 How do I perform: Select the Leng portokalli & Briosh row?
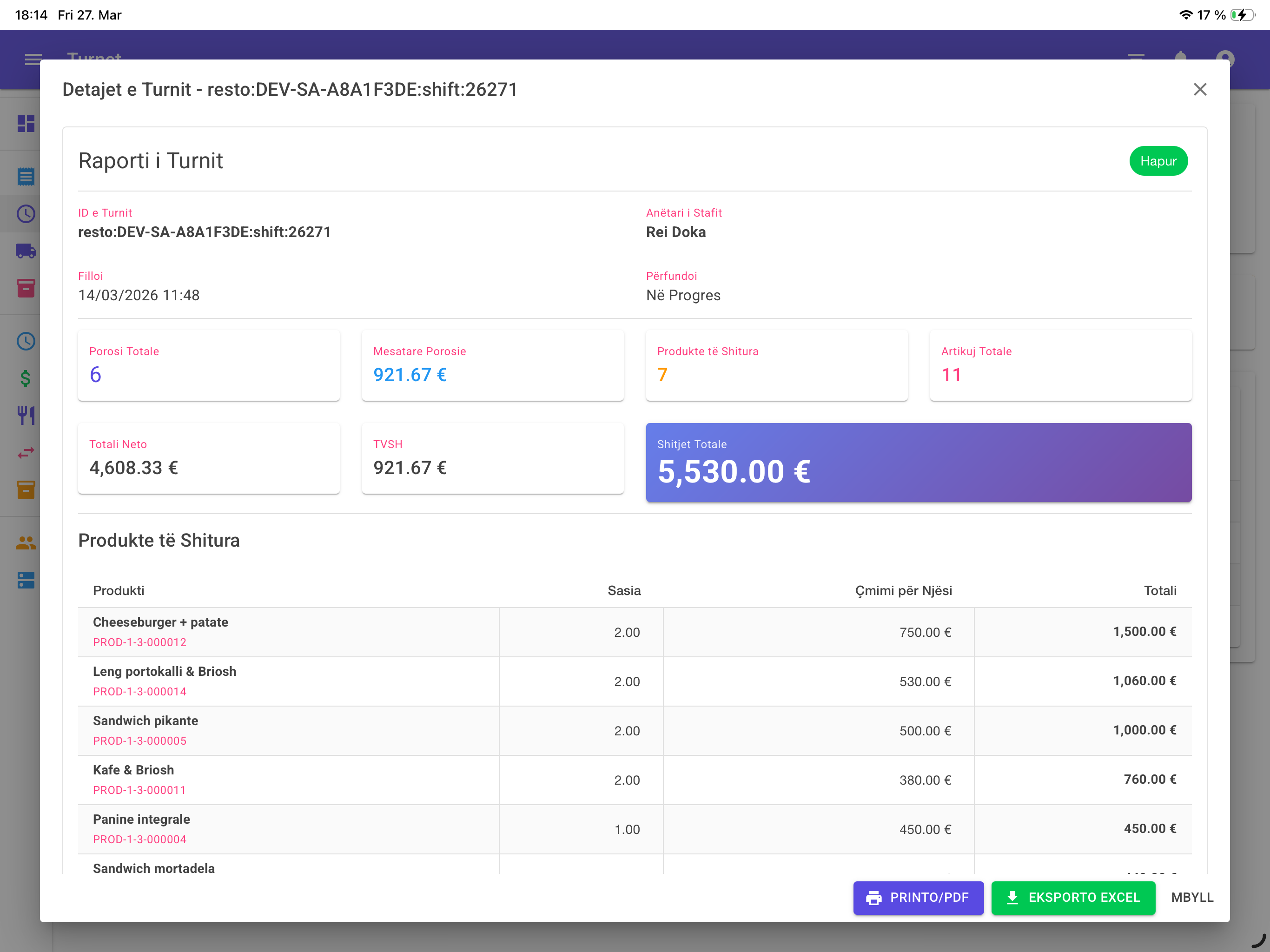click(x=635, y=681)
